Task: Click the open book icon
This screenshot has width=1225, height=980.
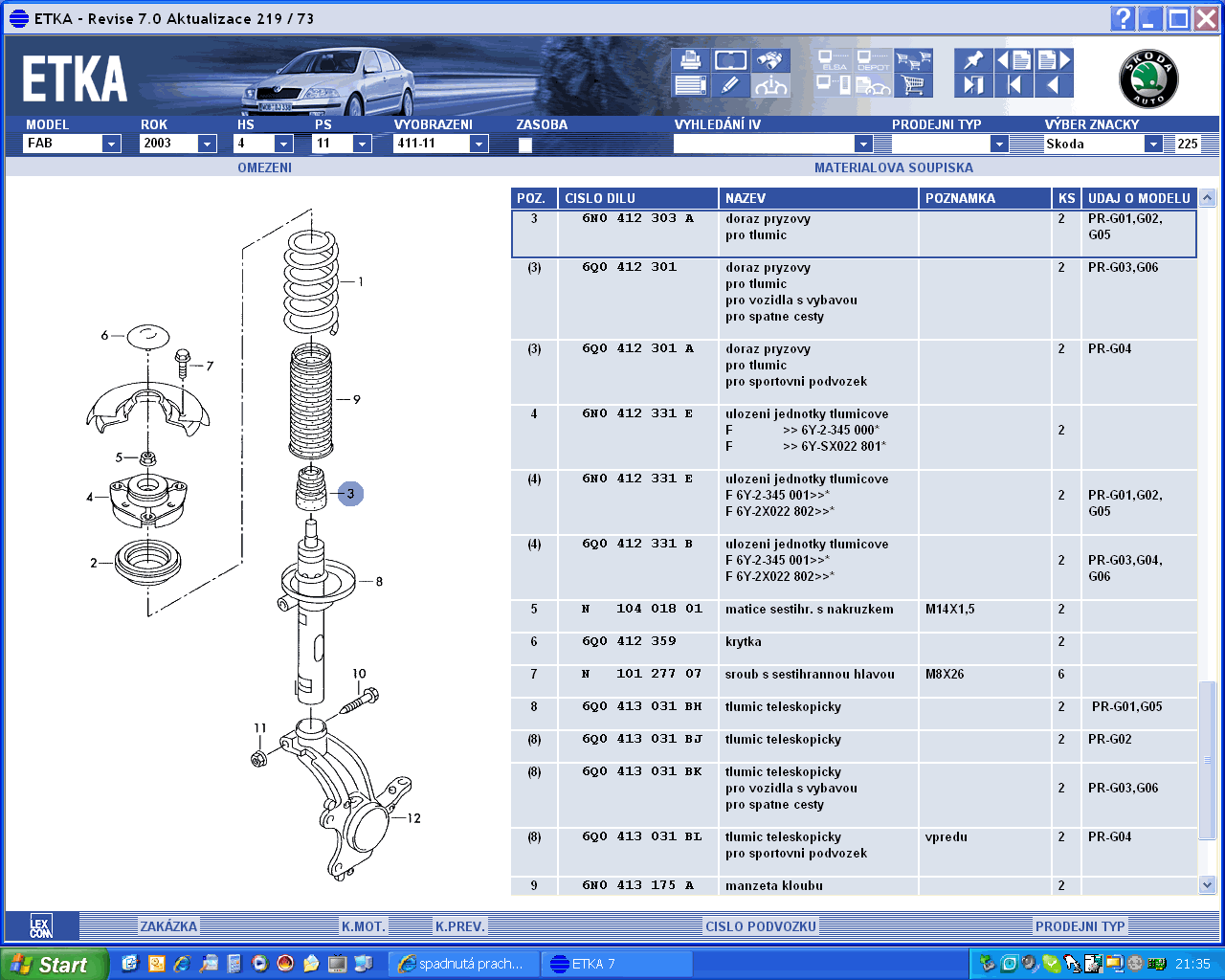Action: (730, 60)
